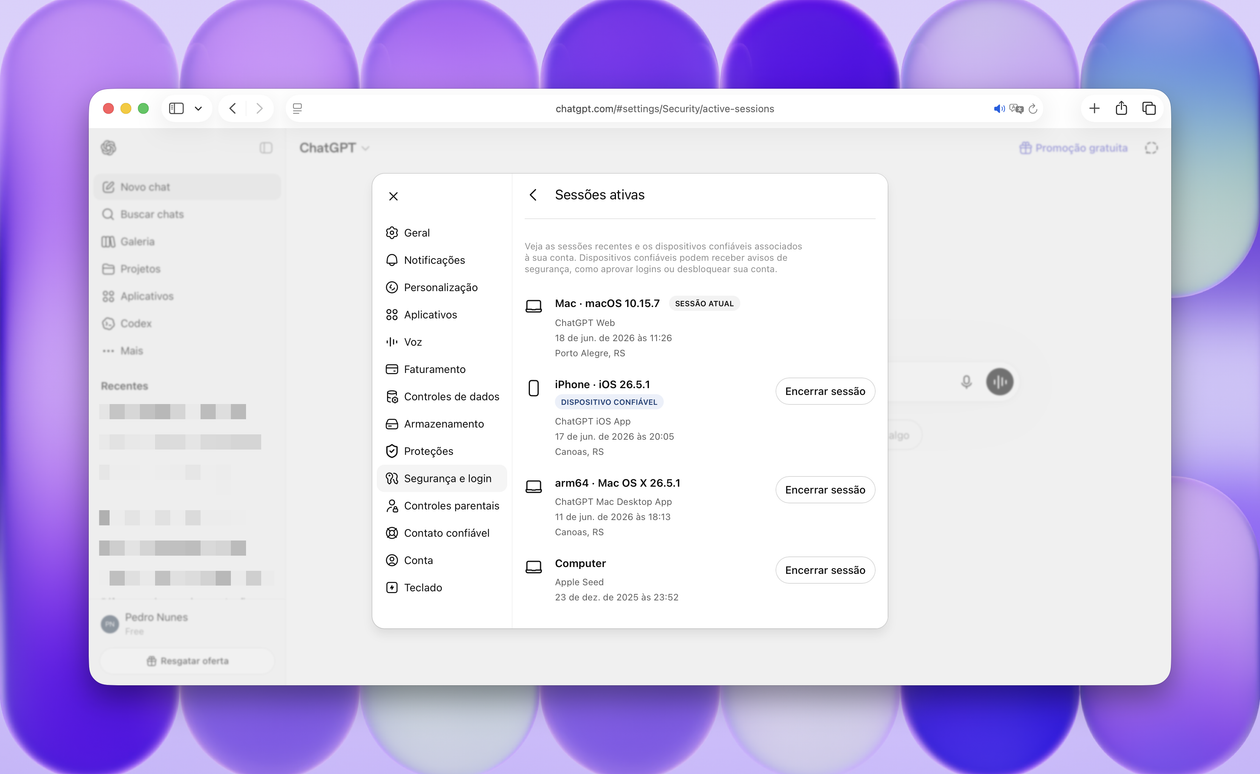Reload the page in Safari
The width and height of the screenshot is (1260, 774).
click(x=1033, y=109)
